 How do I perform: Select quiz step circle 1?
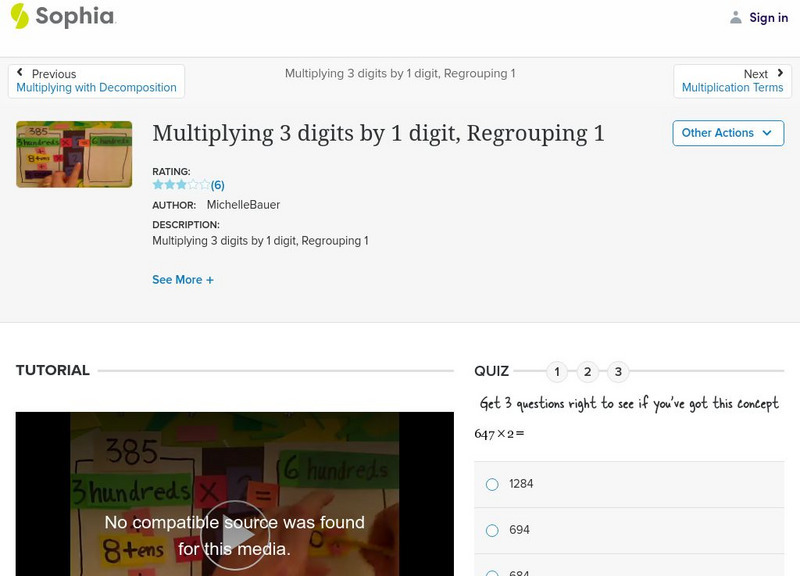click(x=557, y=370)
